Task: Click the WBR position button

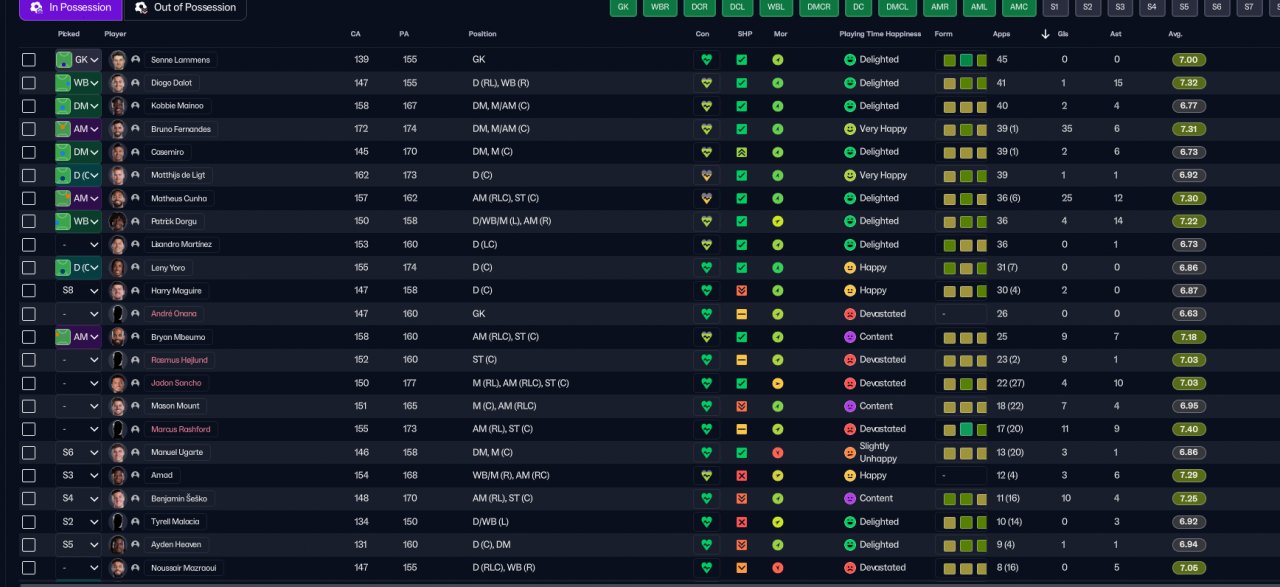Action: click(660, 7)
